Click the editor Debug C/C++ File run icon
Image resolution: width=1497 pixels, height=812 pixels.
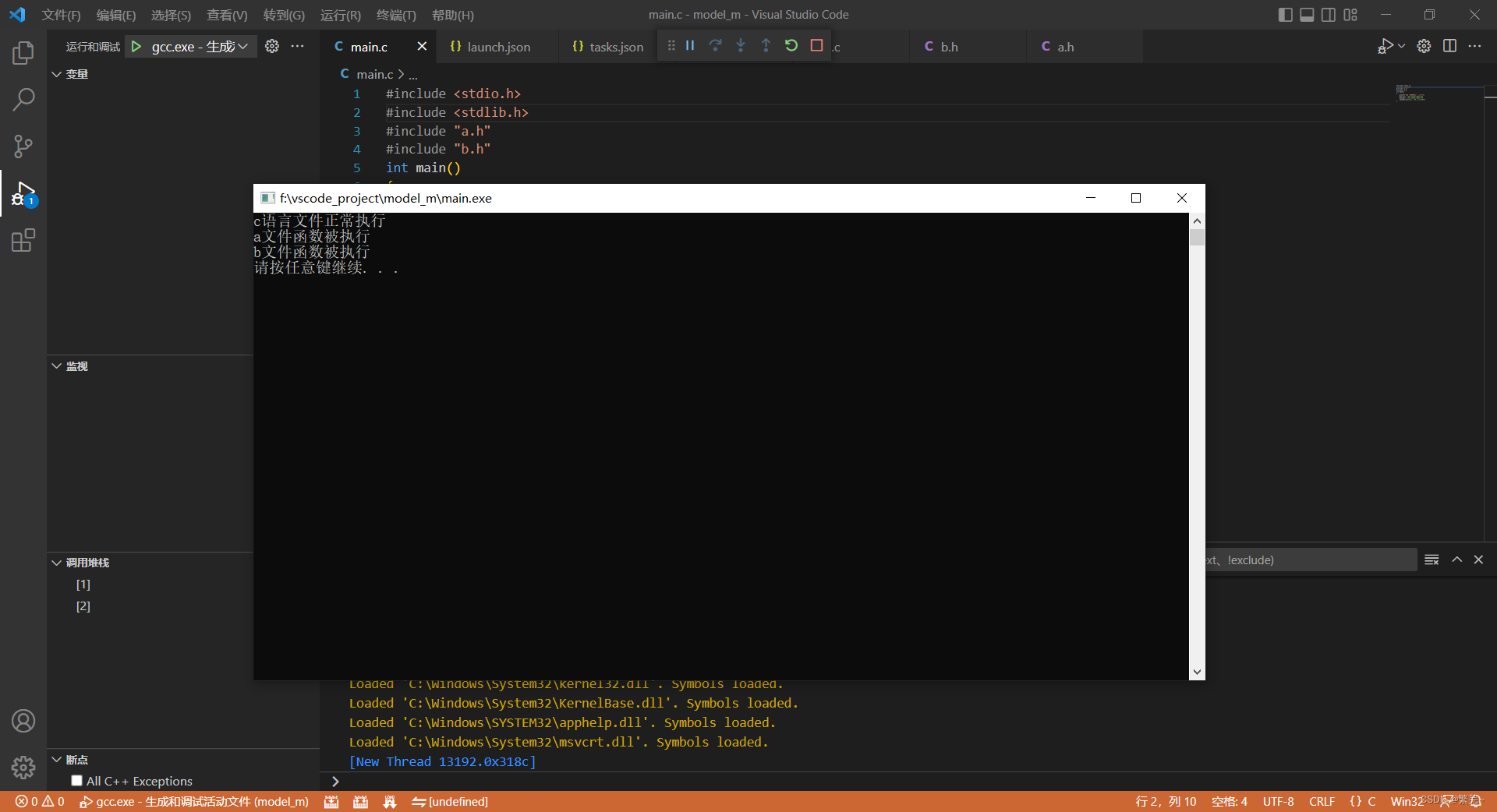[1385, 46]
